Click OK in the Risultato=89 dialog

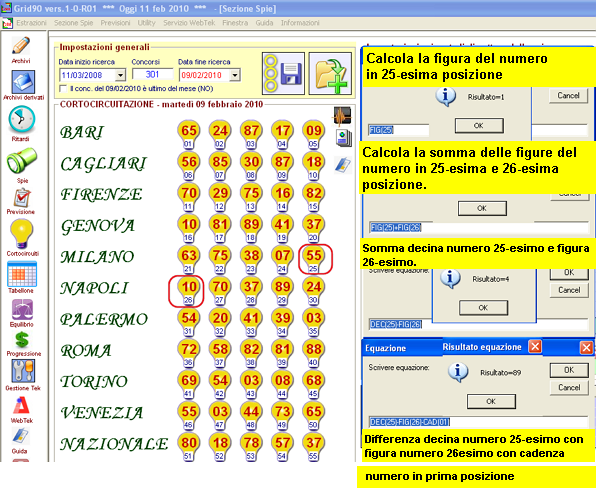(491, 401)
